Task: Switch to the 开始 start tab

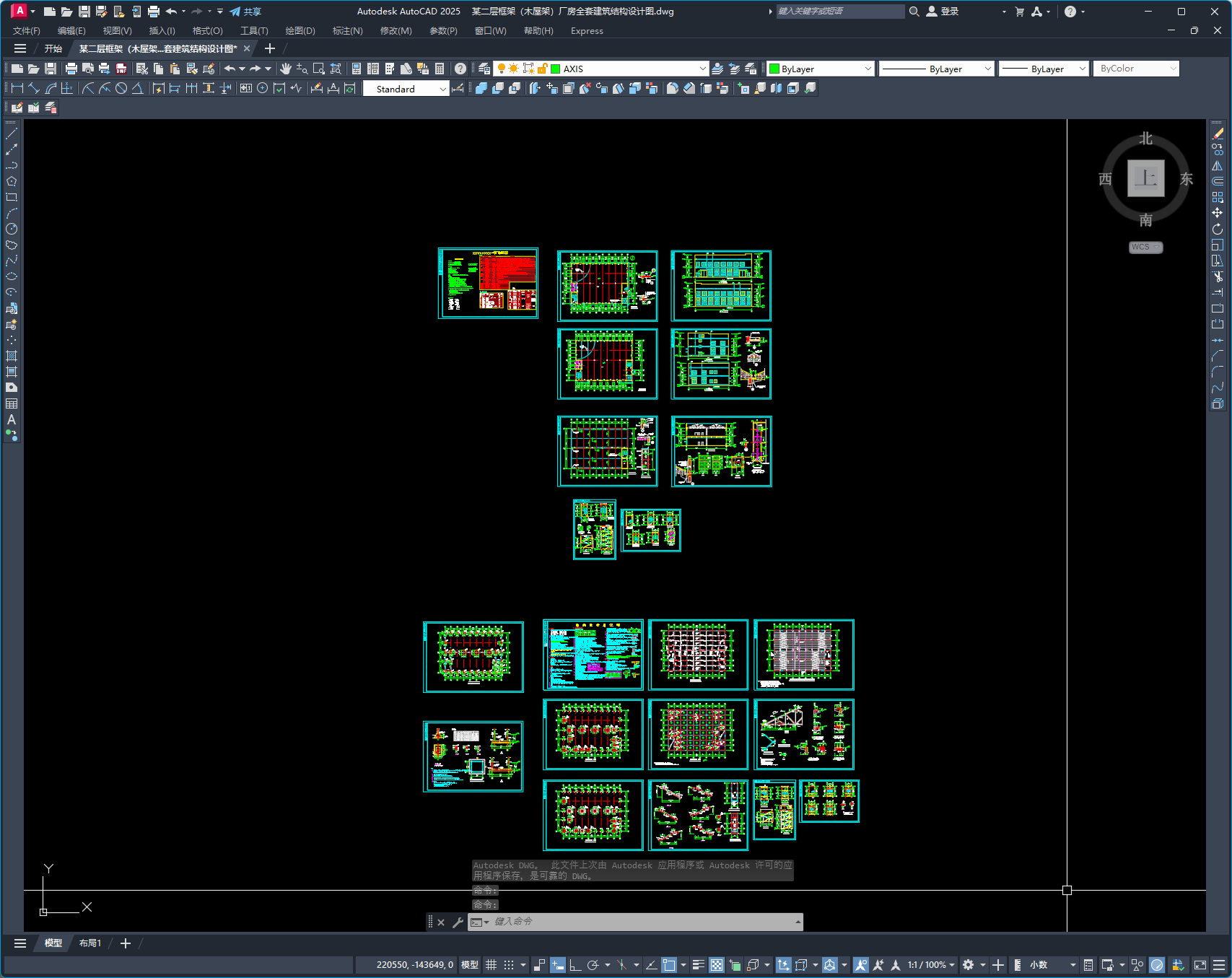Action: point(53,49)
